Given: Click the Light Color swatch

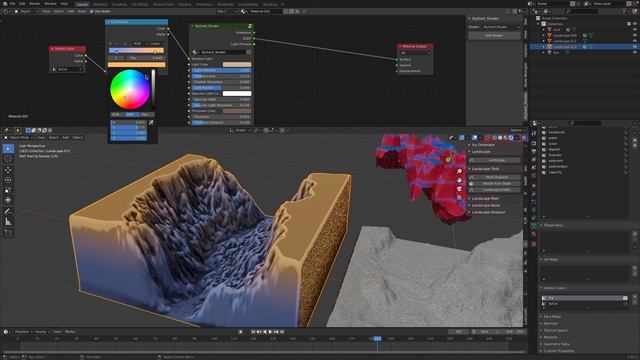Looking at the screenshot, I should [237, 64].
